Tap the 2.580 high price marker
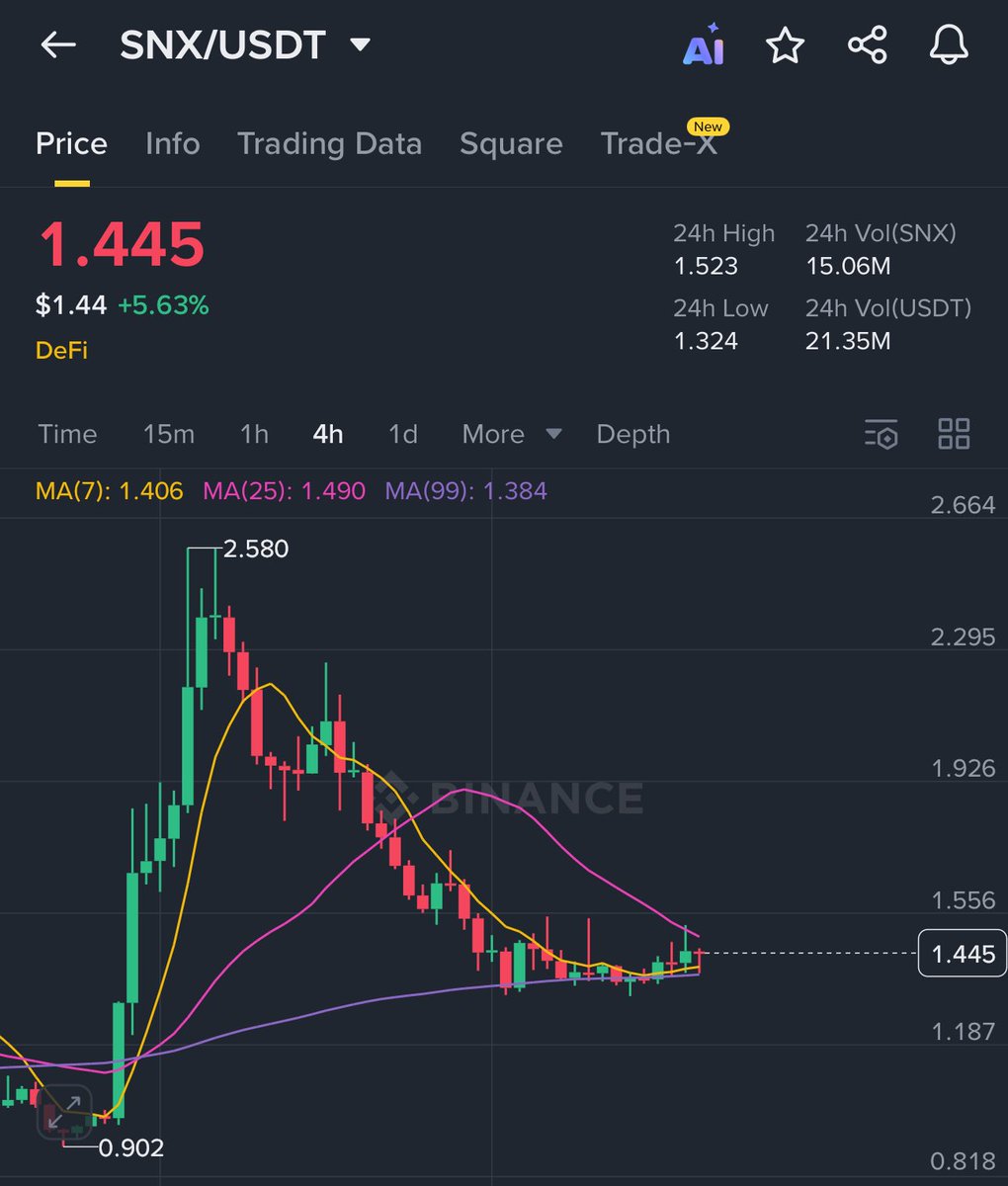The height and width of the screenshot is (1186, 1008). pos(256,549)
